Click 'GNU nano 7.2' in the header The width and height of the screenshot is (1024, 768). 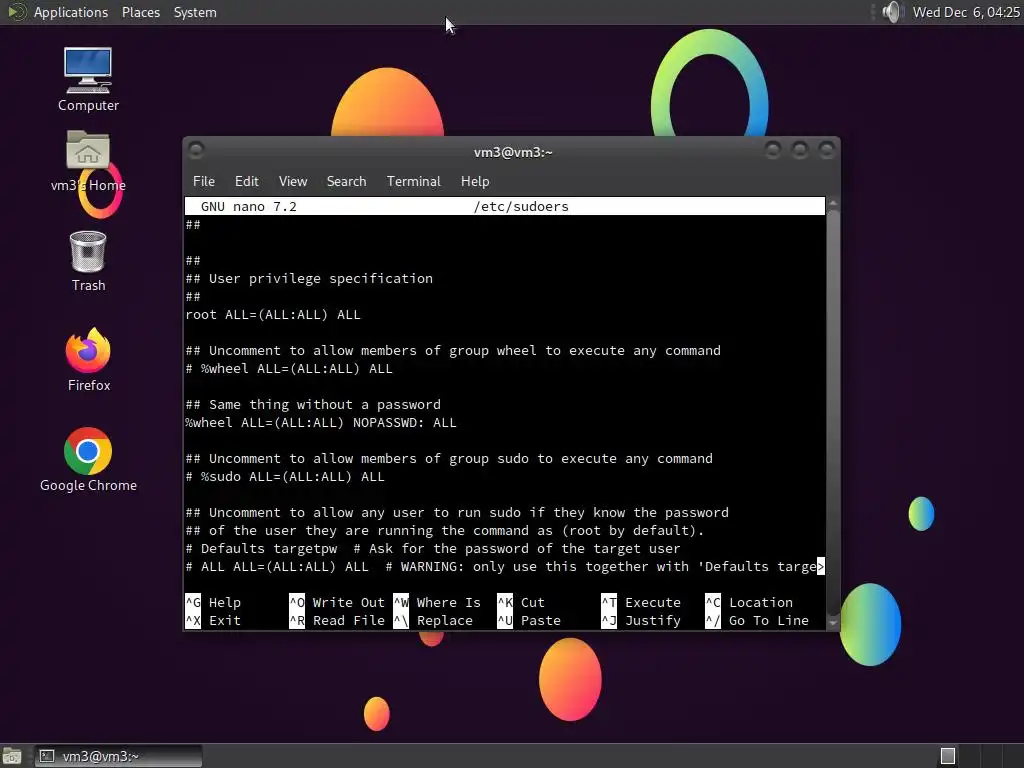coord(249,206)
